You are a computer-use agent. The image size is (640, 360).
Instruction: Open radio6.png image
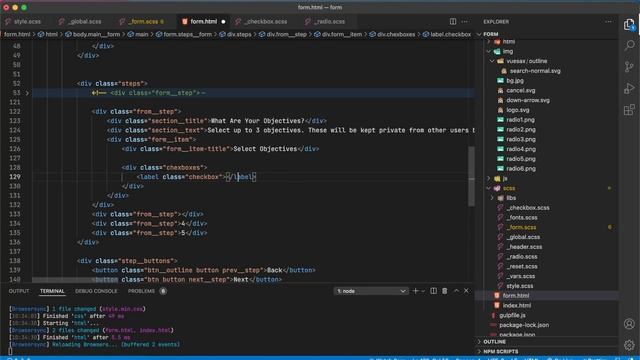pyautogui.click(x=521, y=169)
